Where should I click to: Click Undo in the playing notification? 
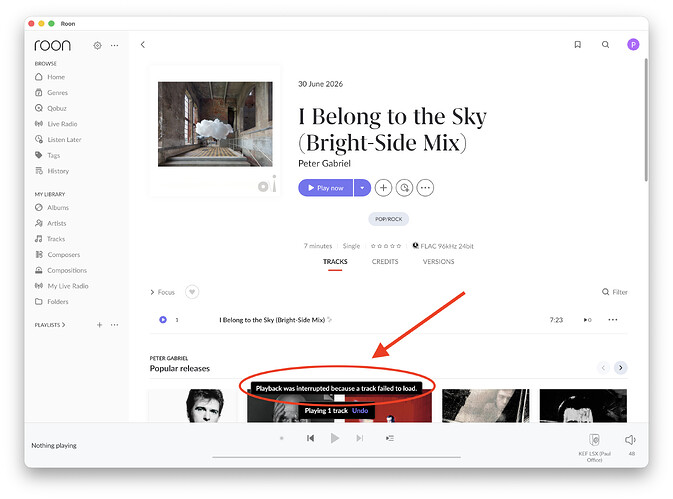pyautogui.click(x=360, y=411)
